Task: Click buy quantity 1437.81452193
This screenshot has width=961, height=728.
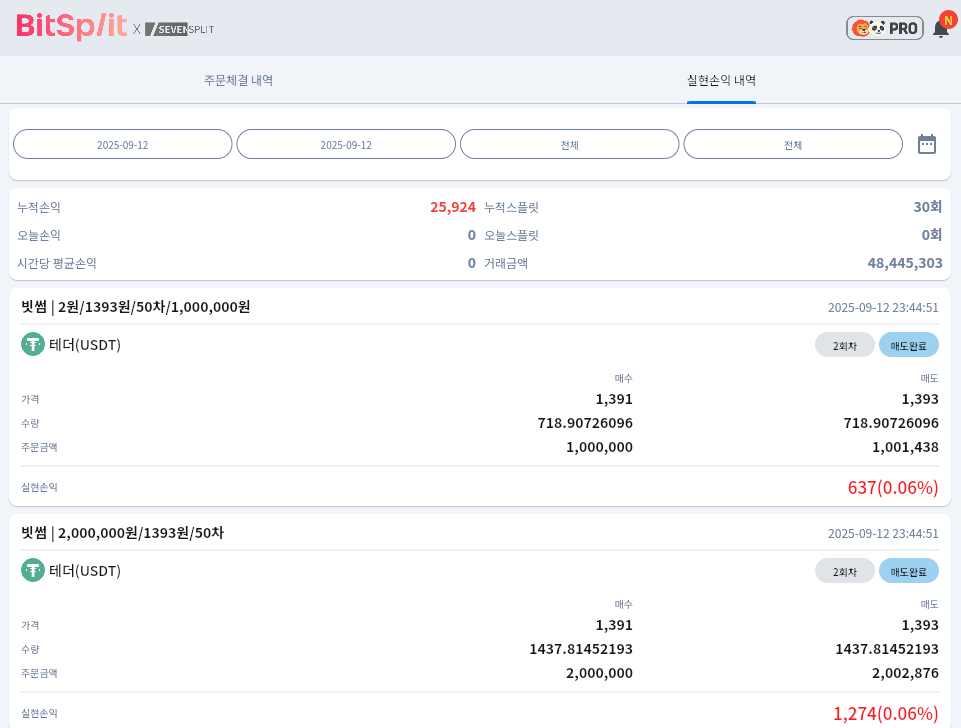Action: (581, 650)
